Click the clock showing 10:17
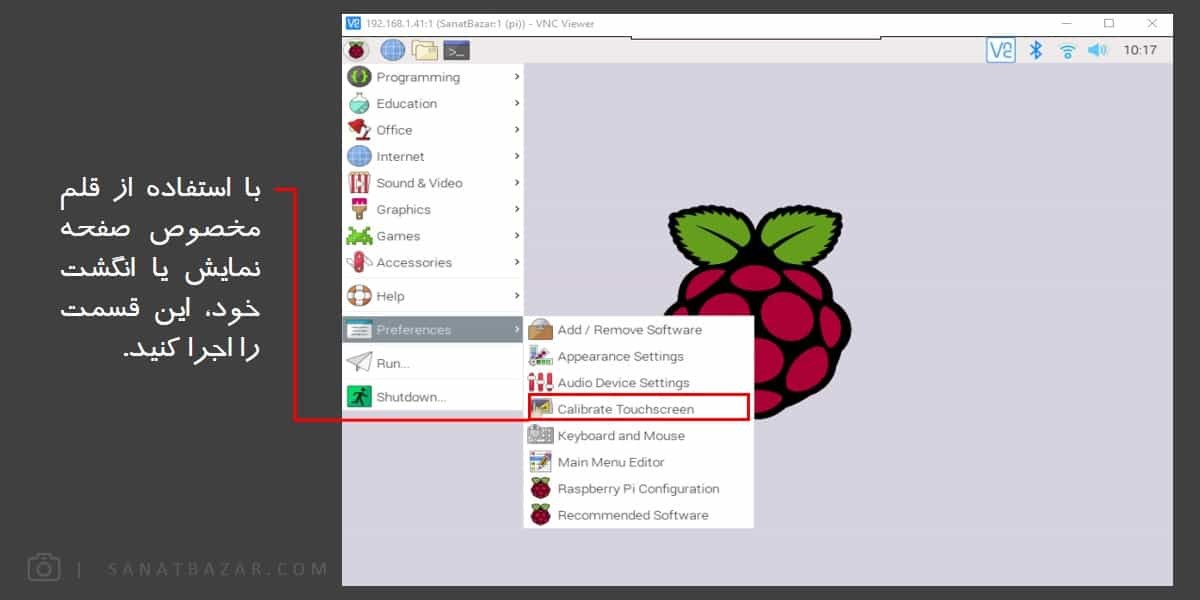The width and height of the screenshot is (1200, 600). coord(1140,50)
